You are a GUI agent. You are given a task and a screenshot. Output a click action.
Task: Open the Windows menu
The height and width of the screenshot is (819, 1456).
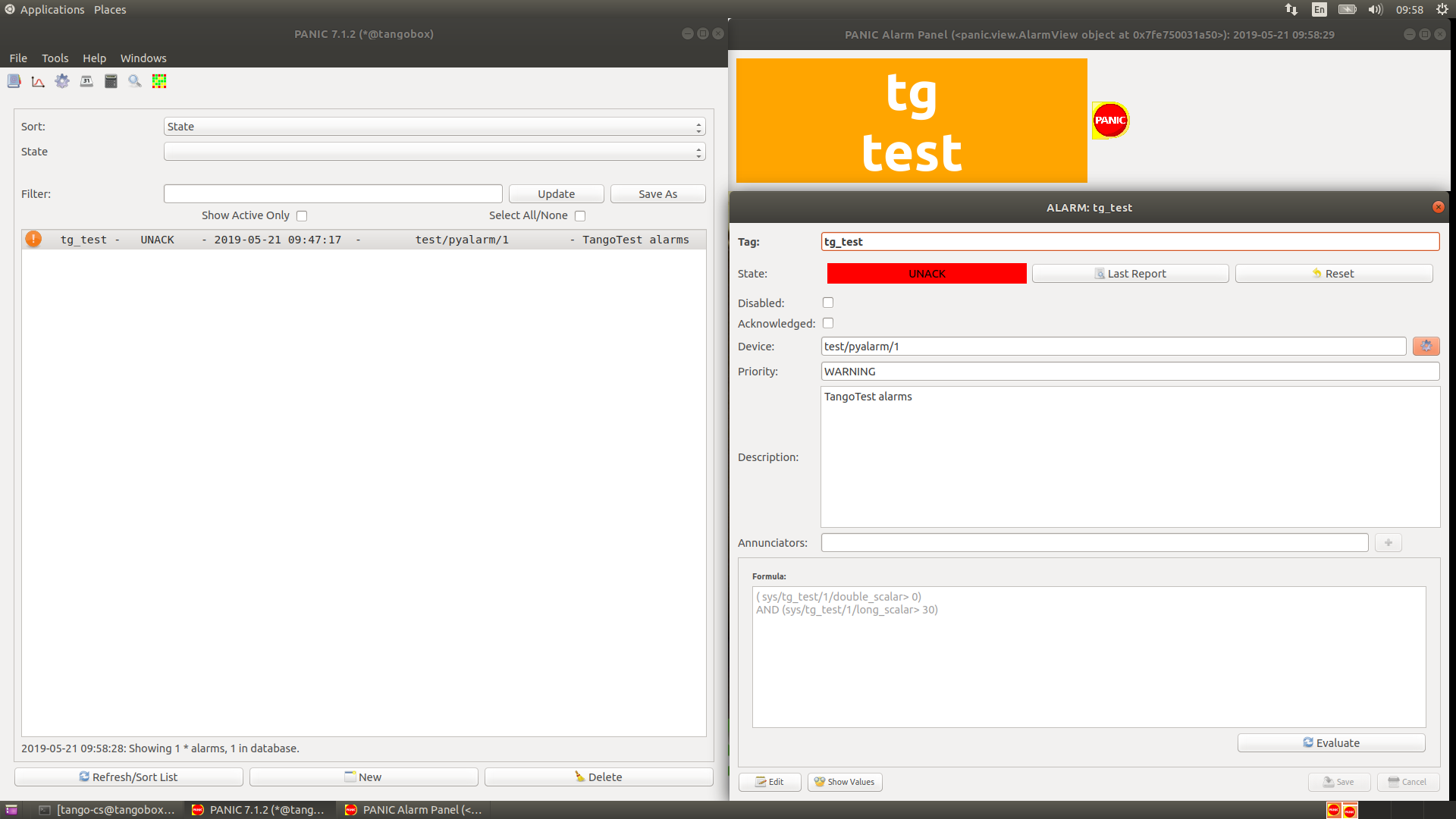click(x=143, y=58)
